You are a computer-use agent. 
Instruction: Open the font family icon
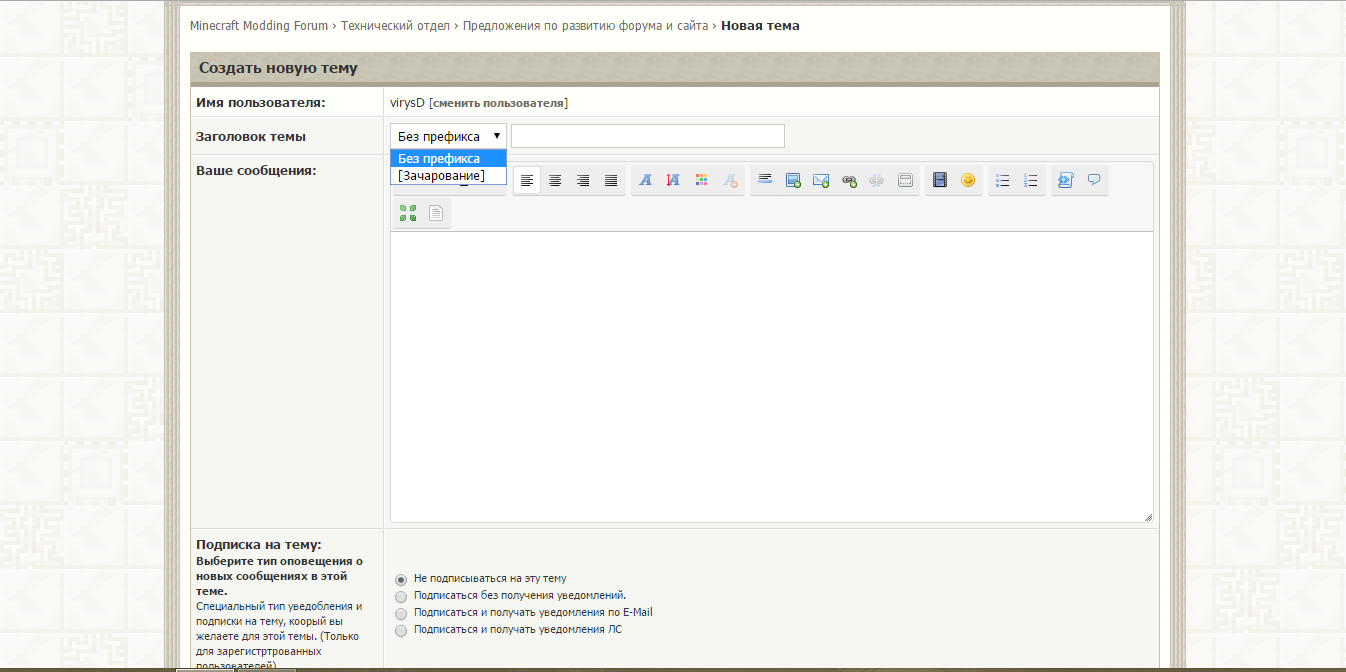pos(646,181)
